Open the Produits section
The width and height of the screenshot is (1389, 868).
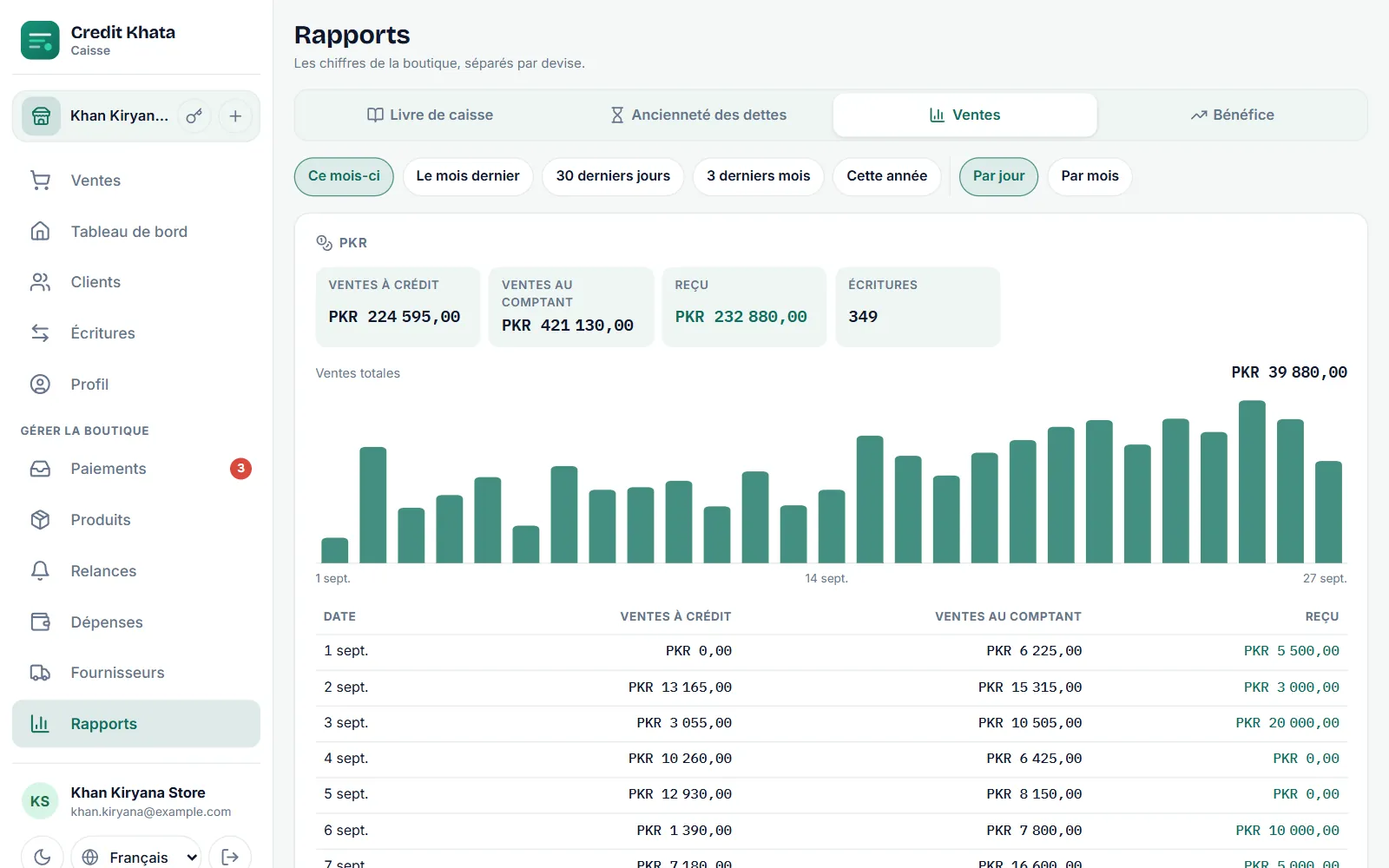tap(136, 520)
